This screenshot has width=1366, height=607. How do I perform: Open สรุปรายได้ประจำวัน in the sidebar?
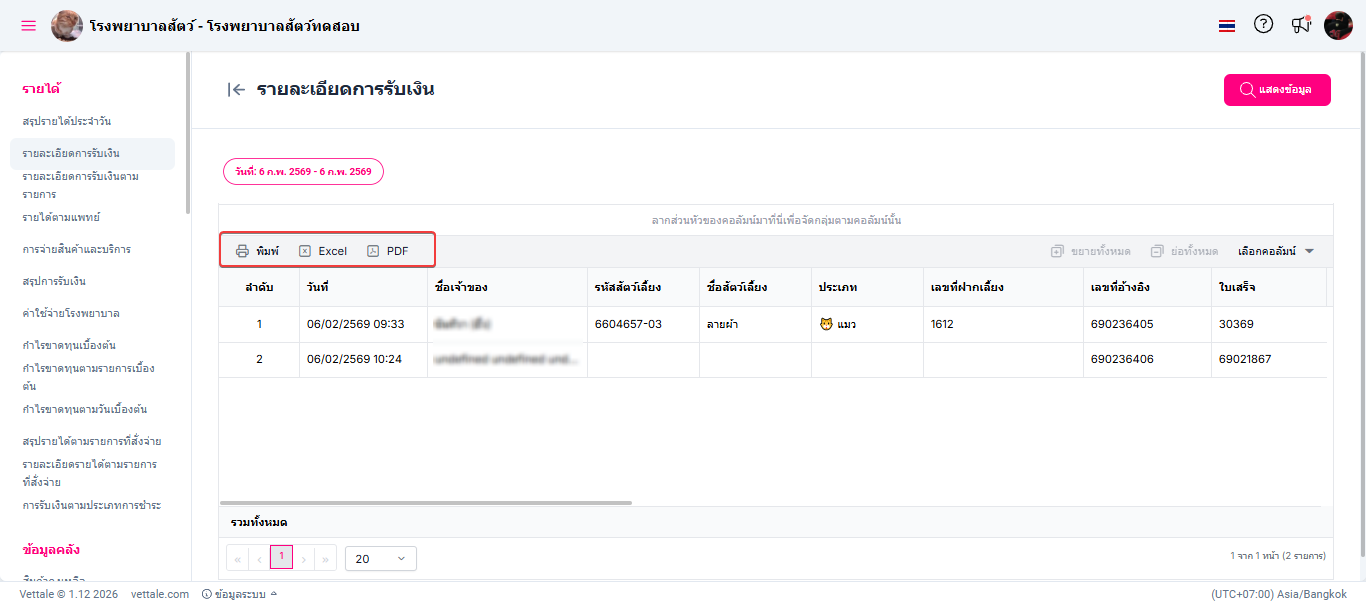67,121
